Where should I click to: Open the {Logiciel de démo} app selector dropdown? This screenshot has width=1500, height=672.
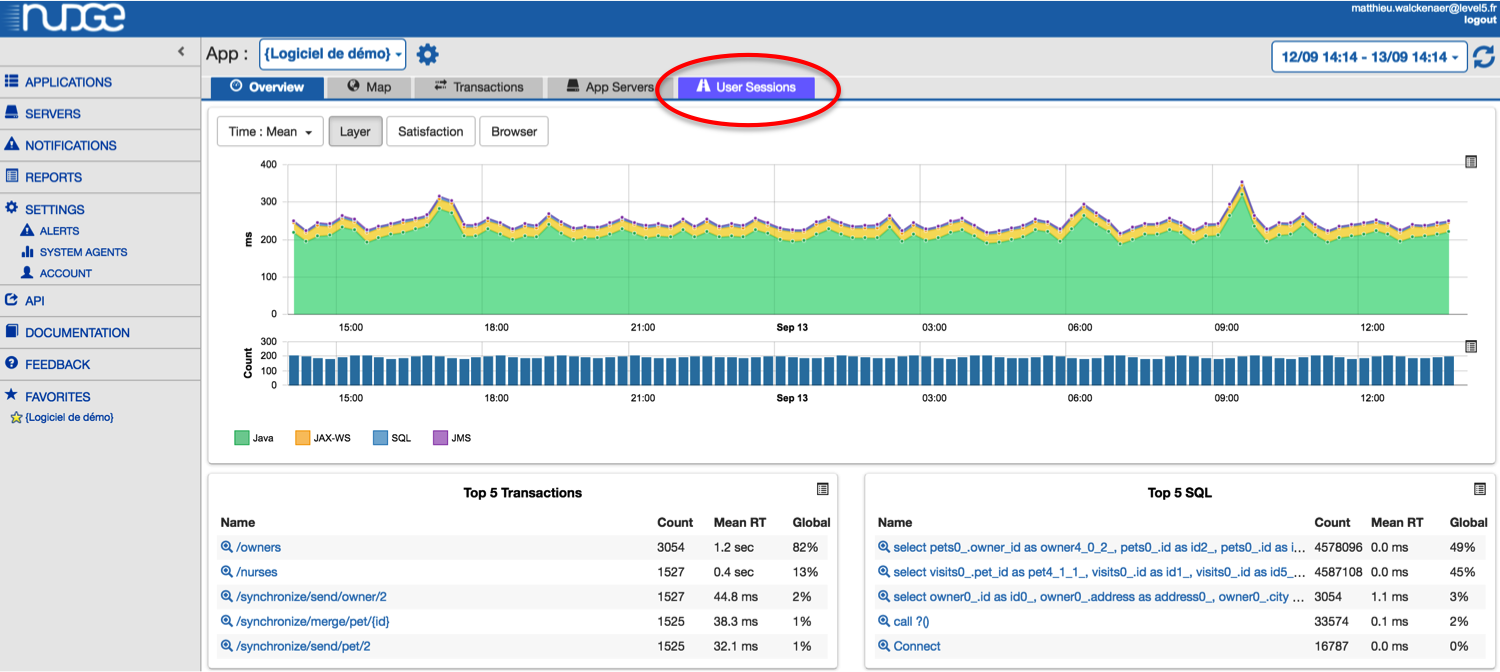tap(332, 54)
